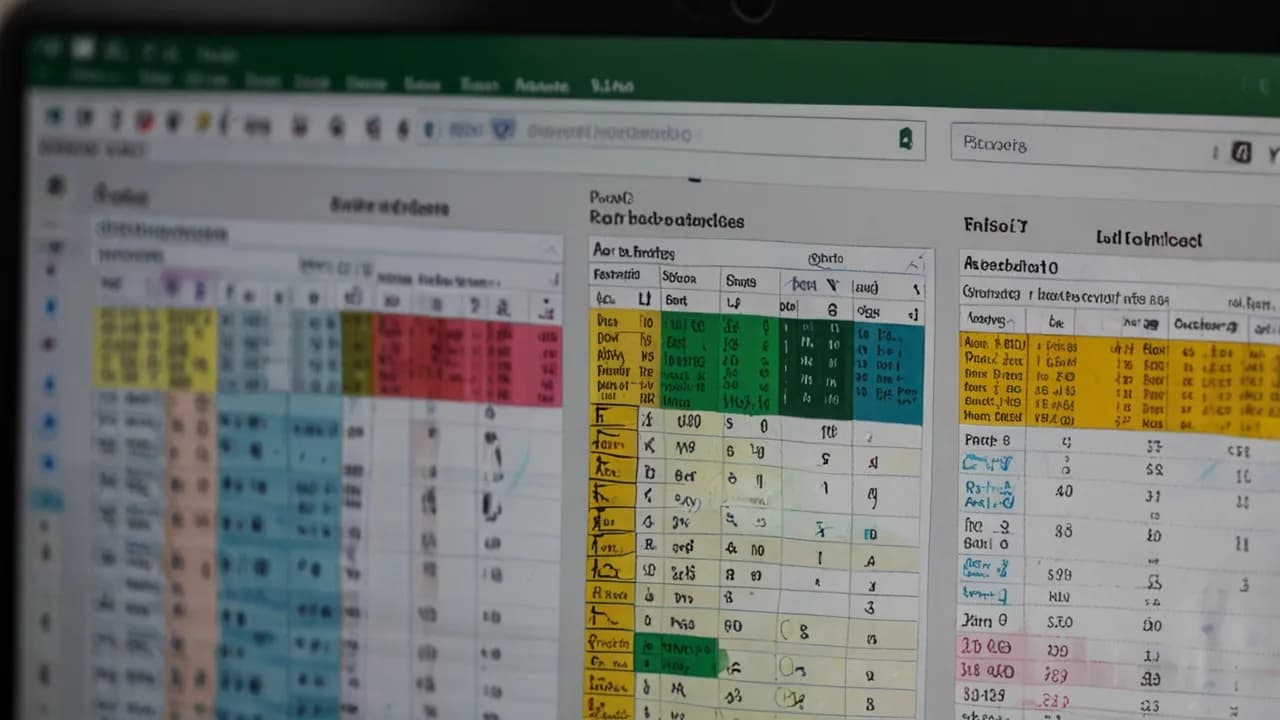Open the second-to-last tab in the green ribbon
The height and width of the screenshot is (720, 1280).
click(541, 86)
